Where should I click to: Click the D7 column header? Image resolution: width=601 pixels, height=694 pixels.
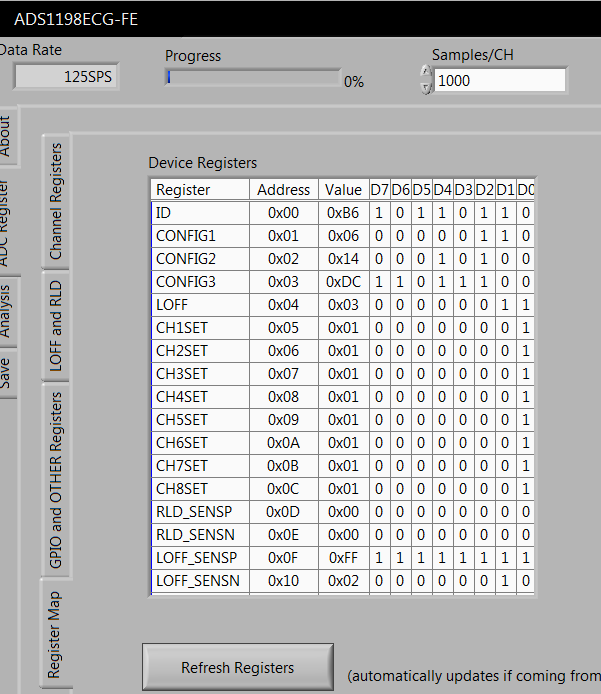pos(379,190)
